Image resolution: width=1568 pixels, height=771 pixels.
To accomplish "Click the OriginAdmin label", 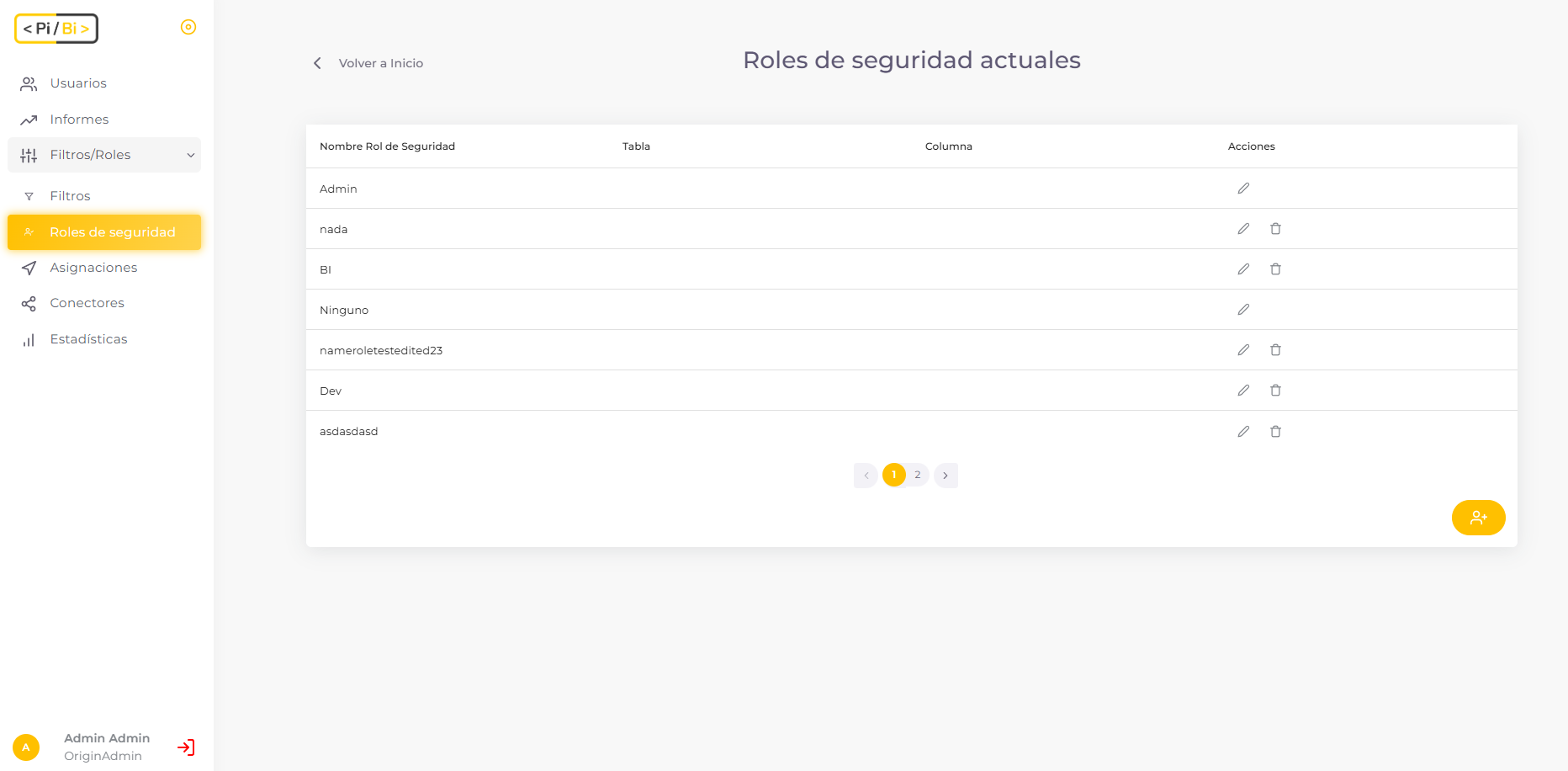I will [103, 756].
